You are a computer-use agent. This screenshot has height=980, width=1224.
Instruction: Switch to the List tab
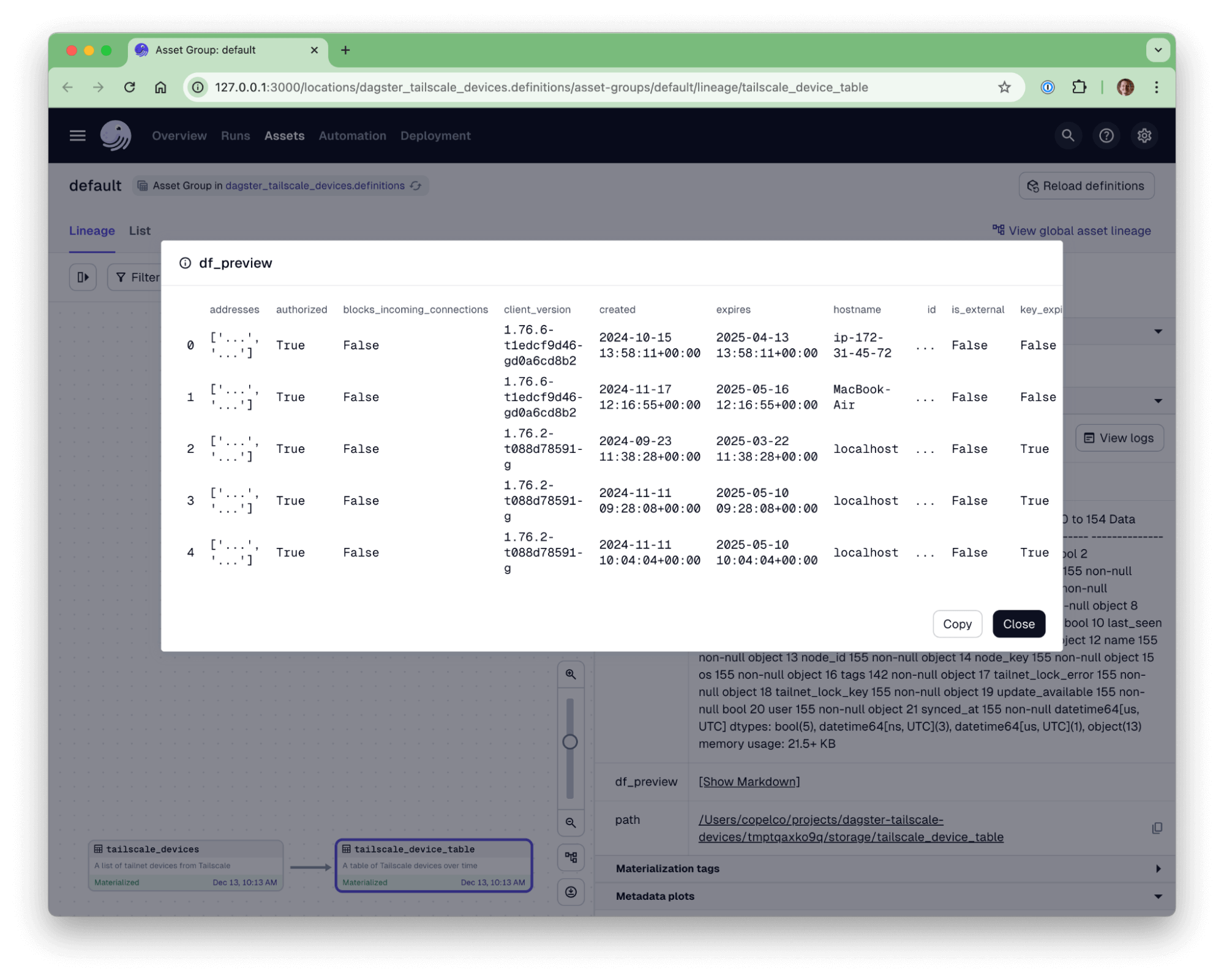139,231
